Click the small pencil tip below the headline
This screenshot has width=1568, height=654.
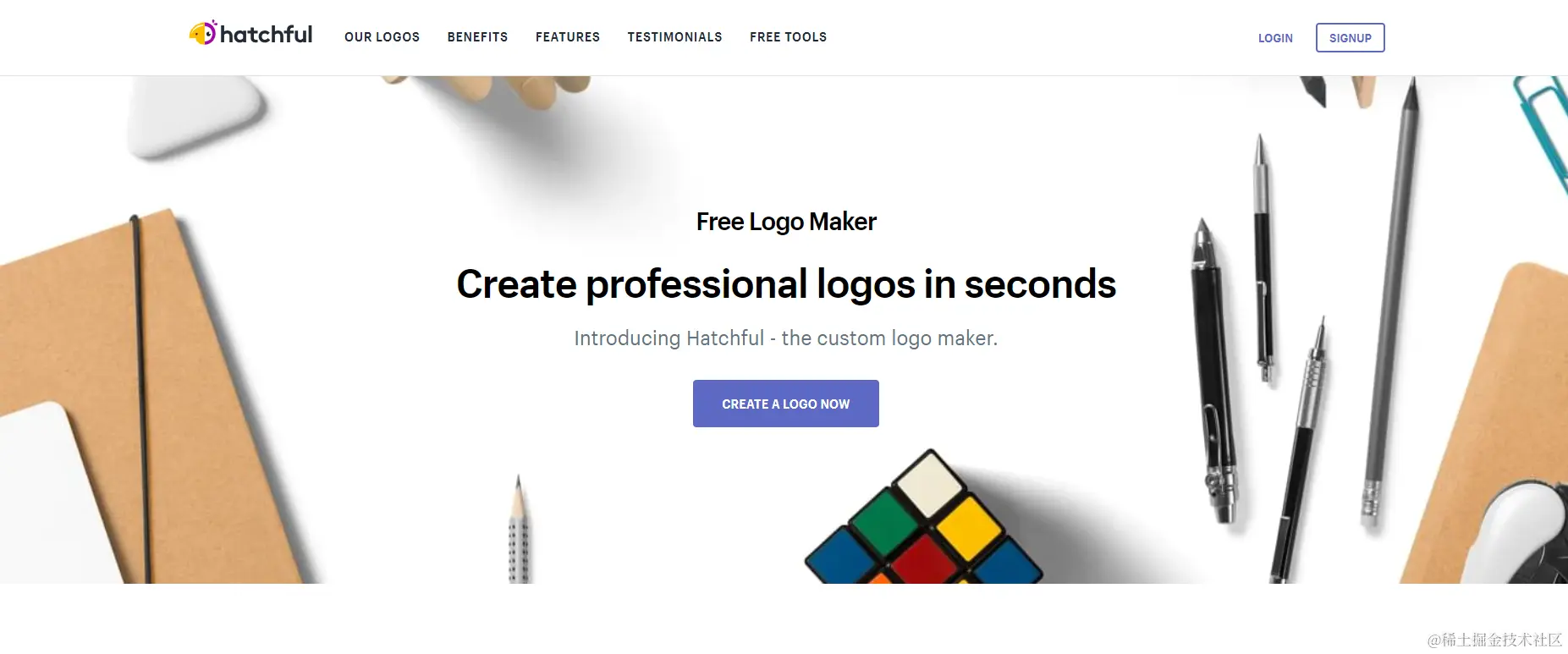[519, 529]
